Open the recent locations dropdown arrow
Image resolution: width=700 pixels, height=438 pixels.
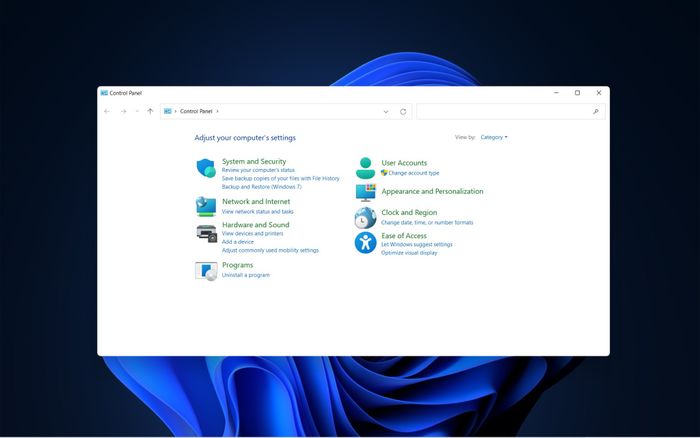tap(137, 112)
